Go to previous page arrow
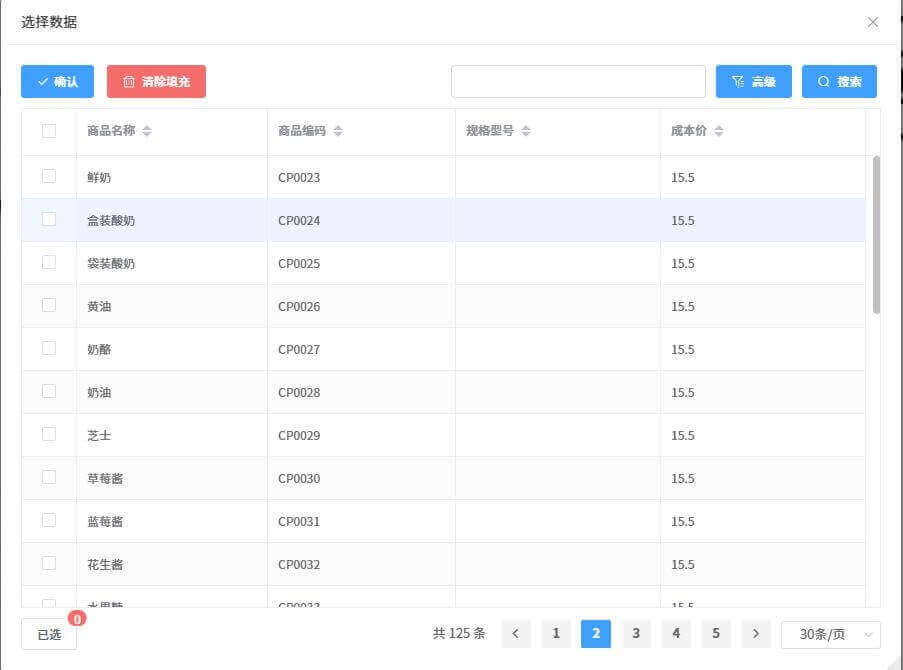The height and width of the screenshot is (670, 903). click(515, 634)
